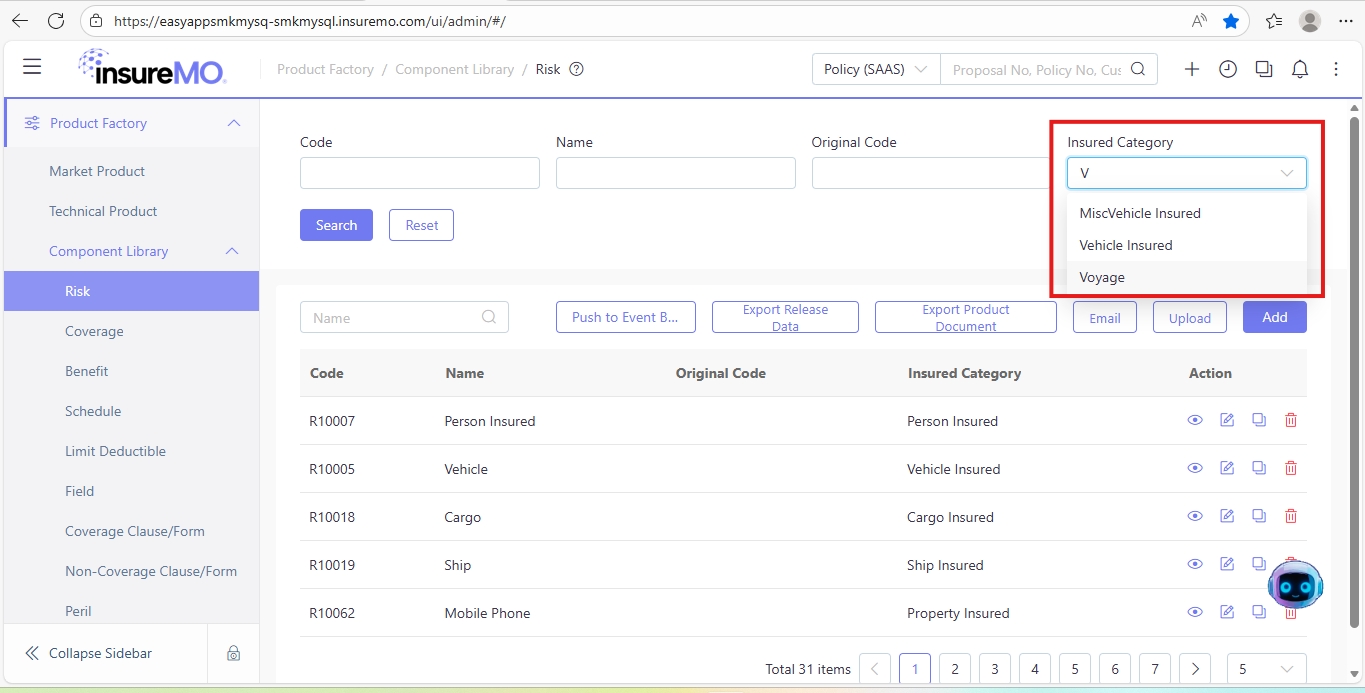The width and height of the screenshot is (1365, 693).
Task: Delete the Person Insured risk row
Action: pos(1291,420)
